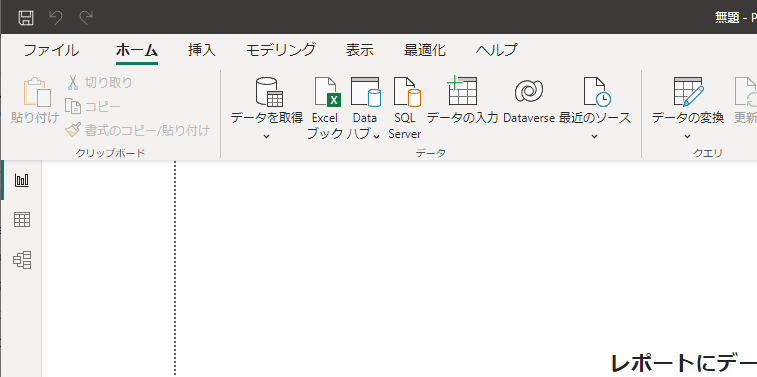Viewport: 757px width, 377px height.
Task: Click the Redo arrow icon
Action: coord(86,18)
